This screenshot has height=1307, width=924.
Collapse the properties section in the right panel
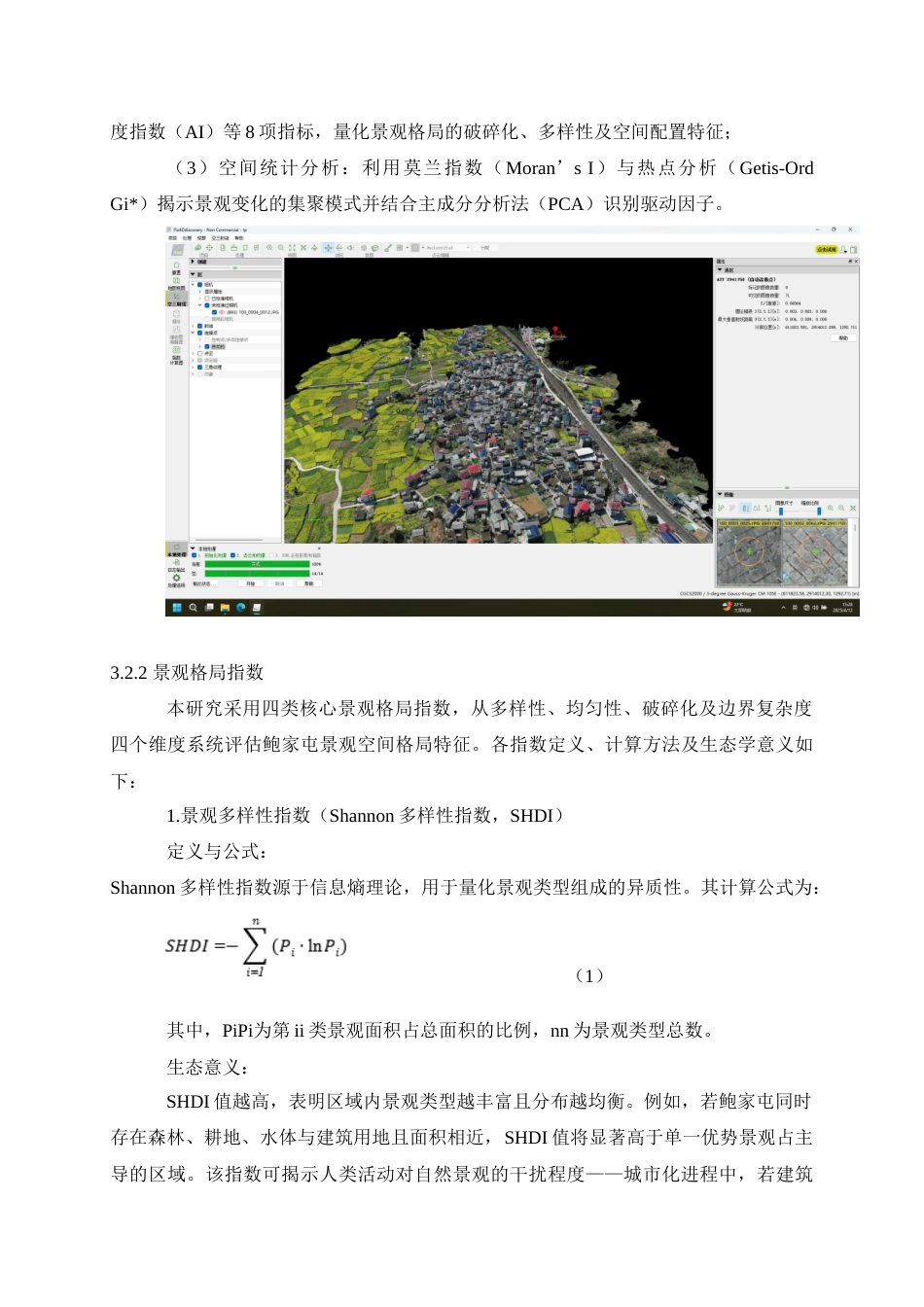pyautogui.click(x=718, y=270)
